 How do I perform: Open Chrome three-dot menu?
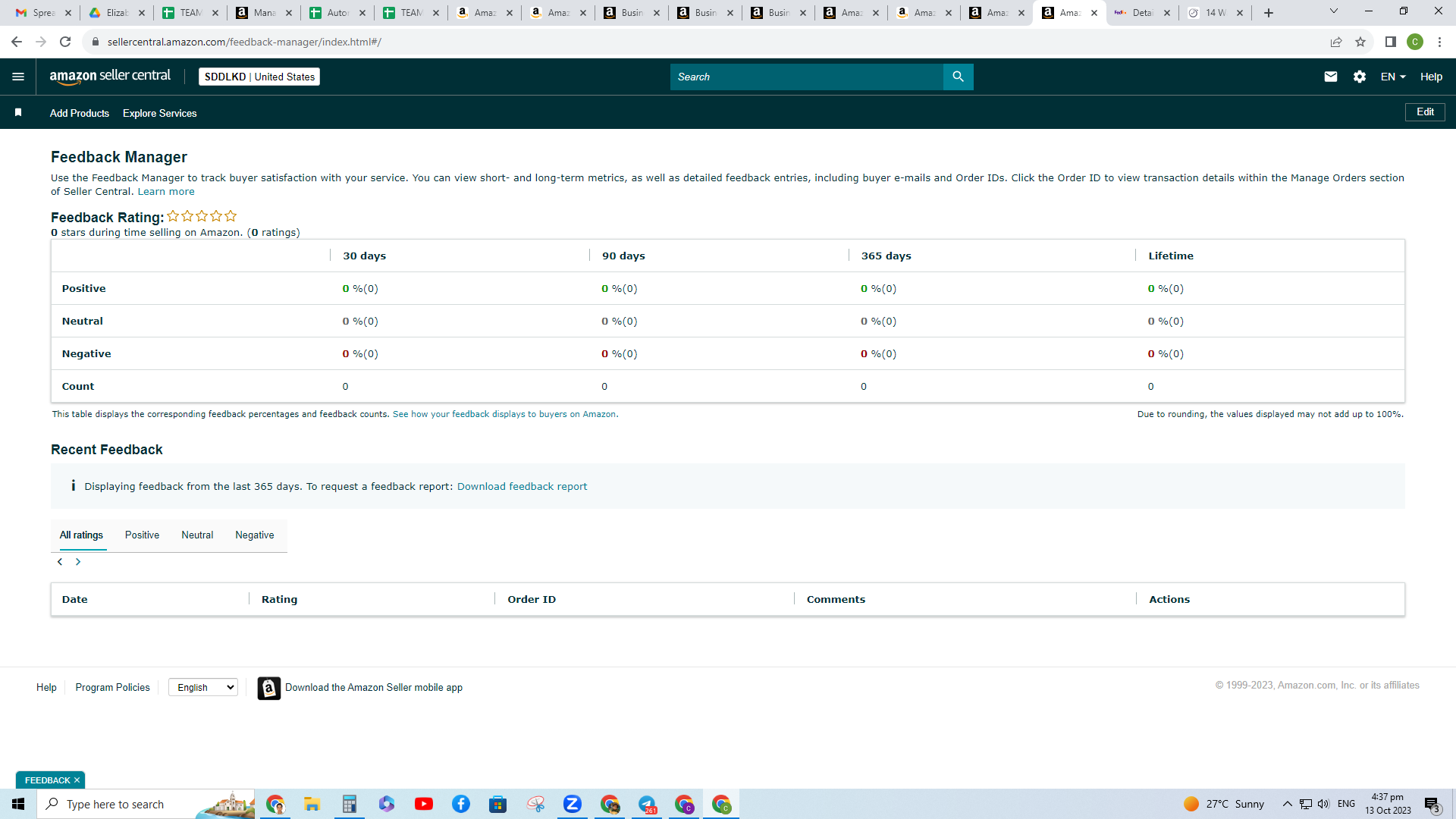point(1439,42)
